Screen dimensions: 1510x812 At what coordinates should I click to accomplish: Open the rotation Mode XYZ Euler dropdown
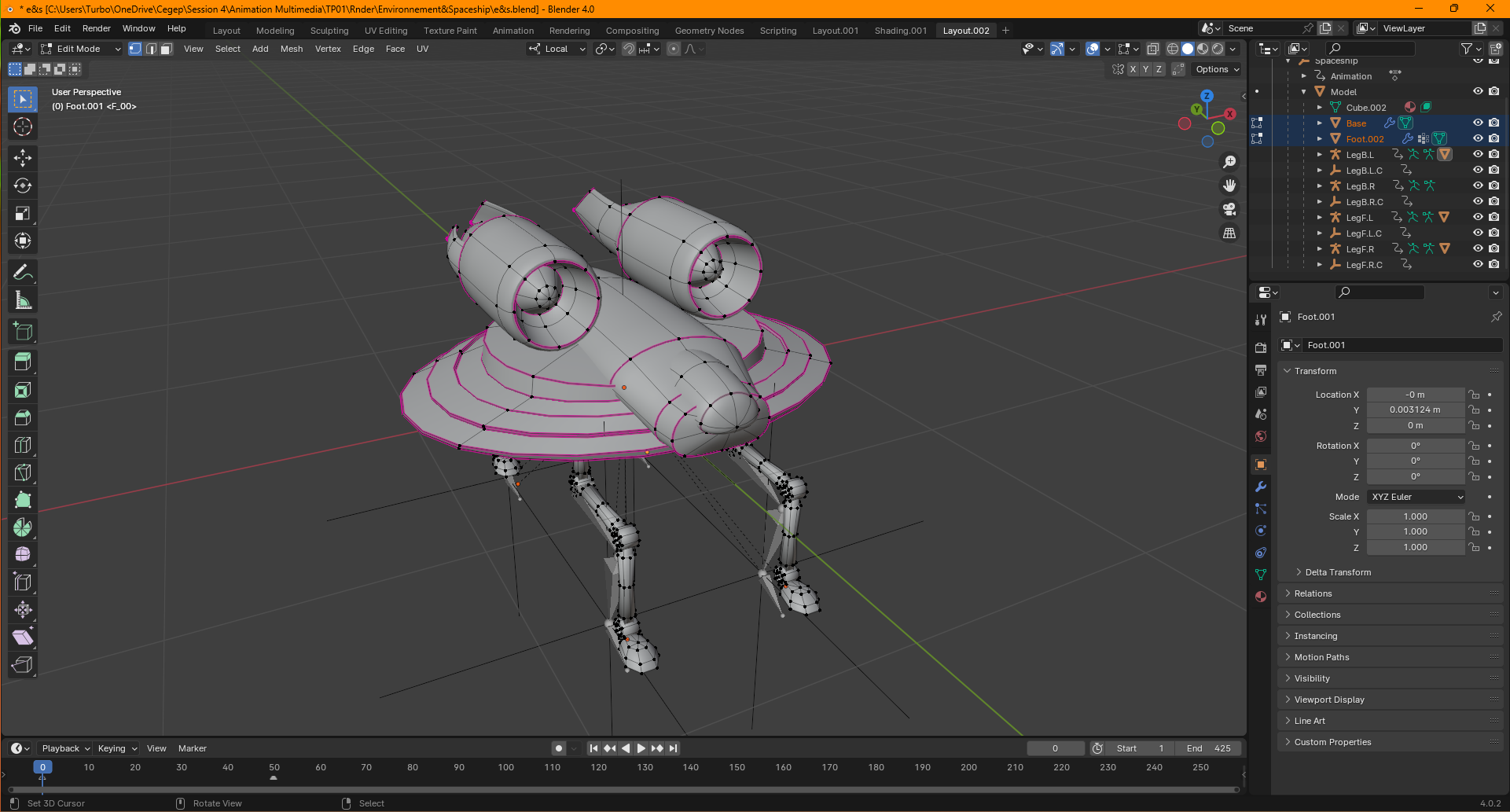(x=1416, y=497)
